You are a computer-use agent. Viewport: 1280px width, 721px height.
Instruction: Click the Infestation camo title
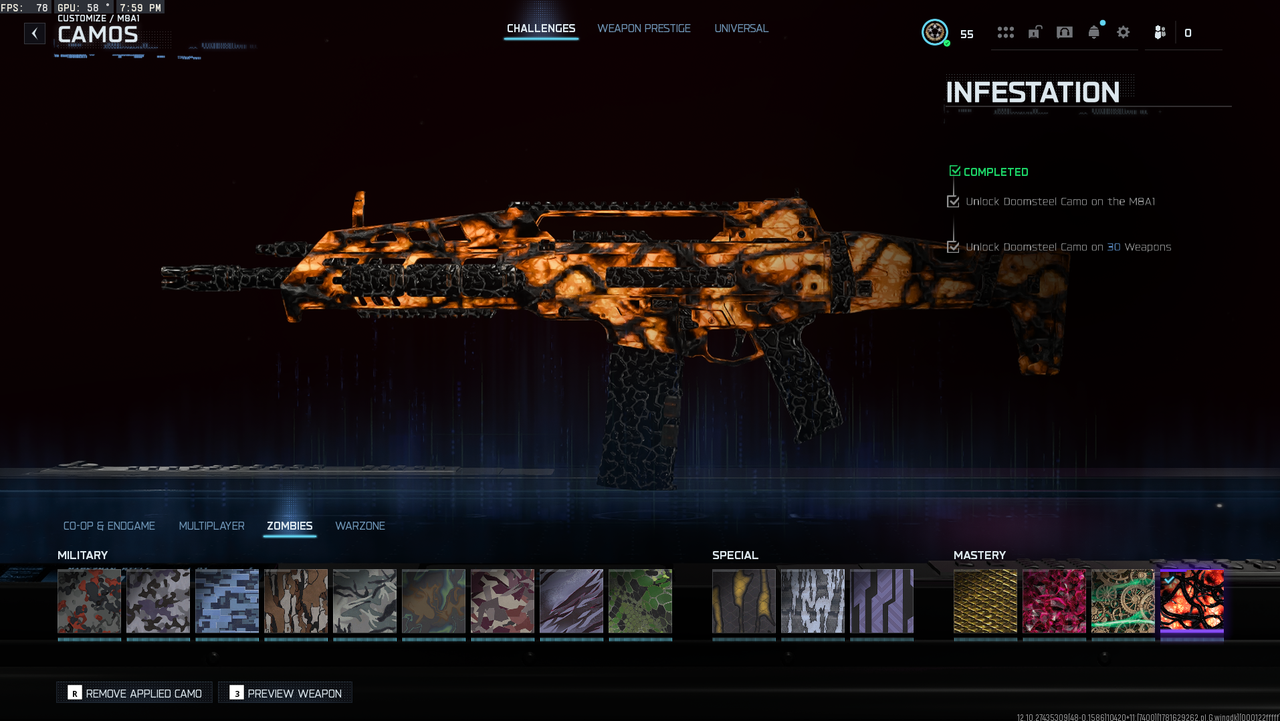tap(1033, 92)
